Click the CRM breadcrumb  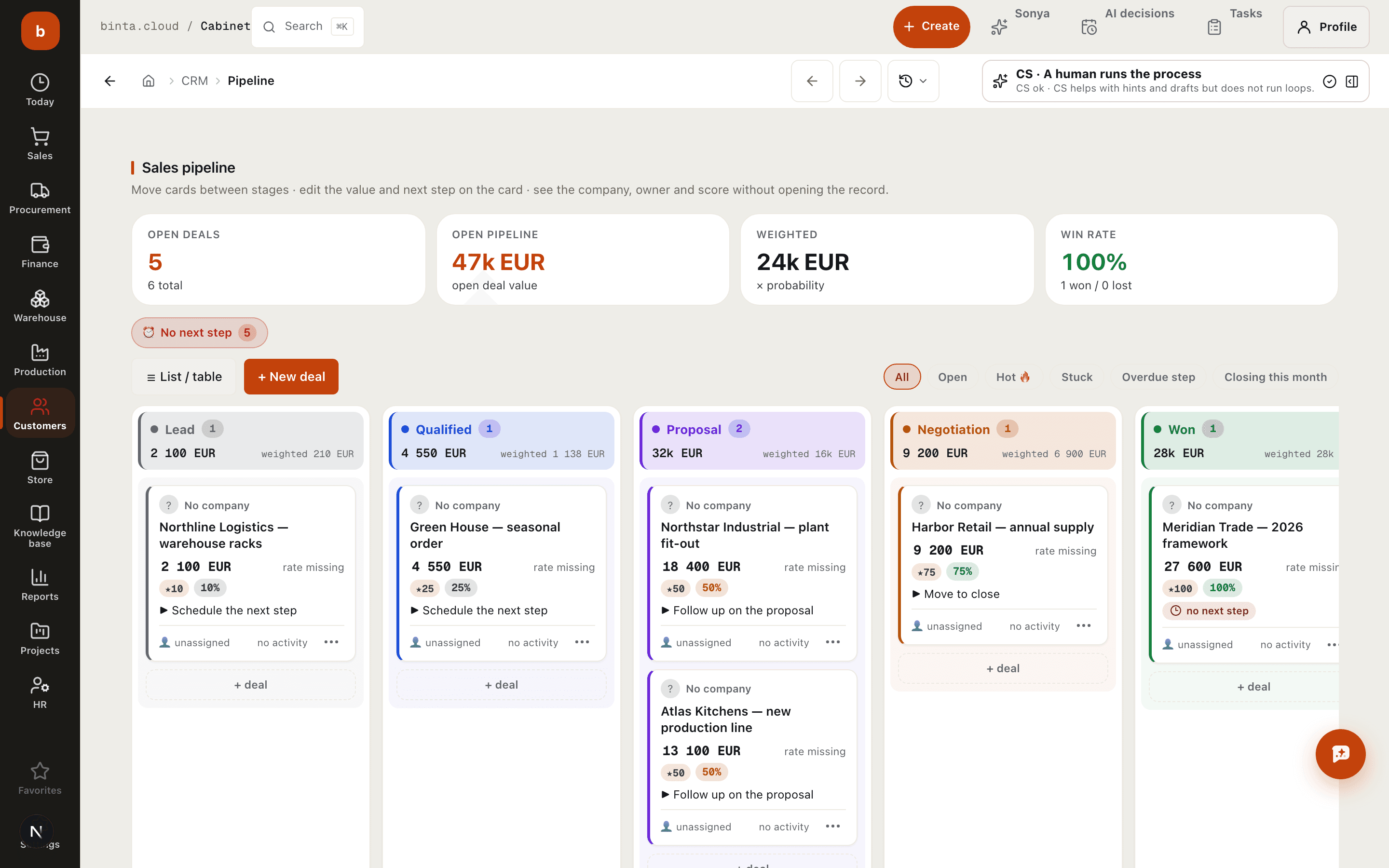click(x=194, y=81)
